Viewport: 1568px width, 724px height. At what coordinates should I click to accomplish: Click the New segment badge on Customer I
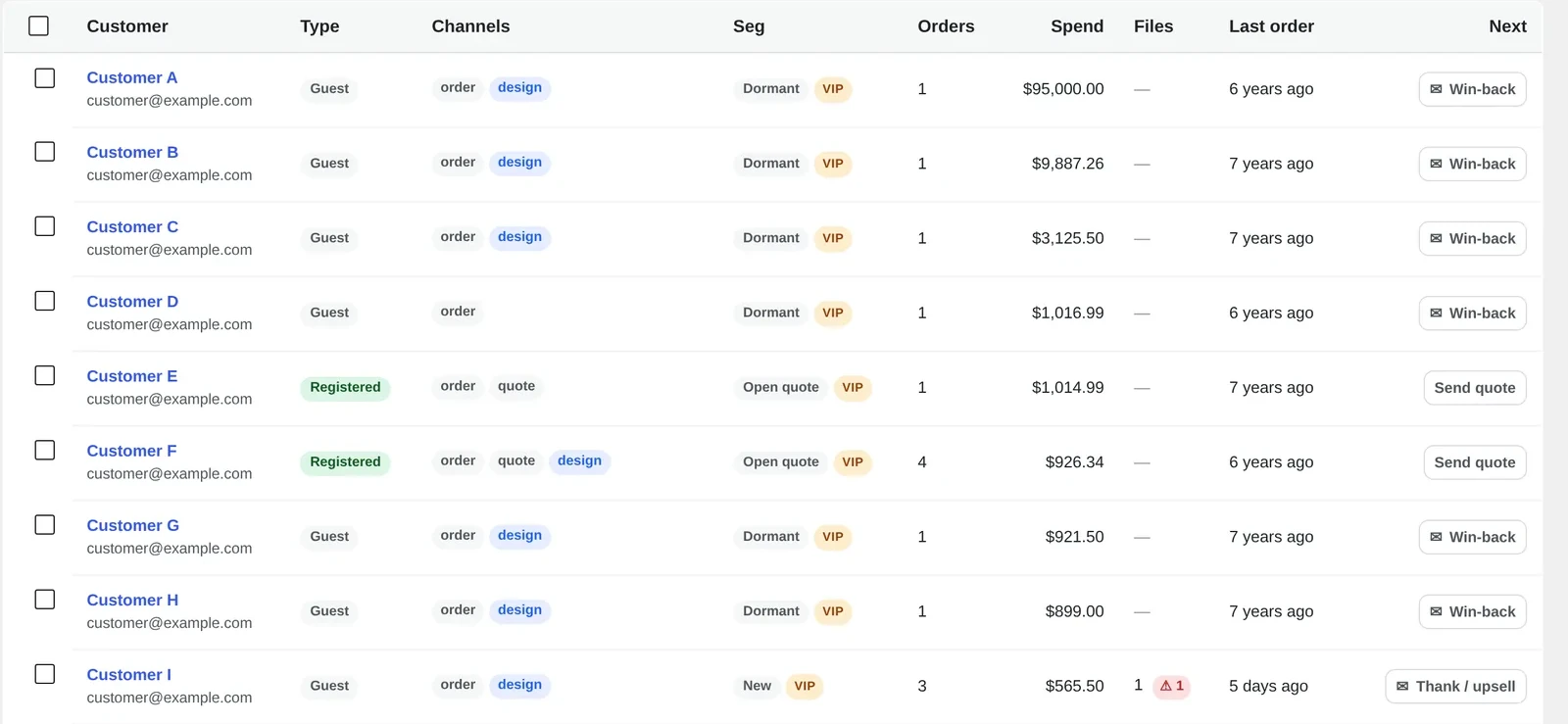point(757,686)
